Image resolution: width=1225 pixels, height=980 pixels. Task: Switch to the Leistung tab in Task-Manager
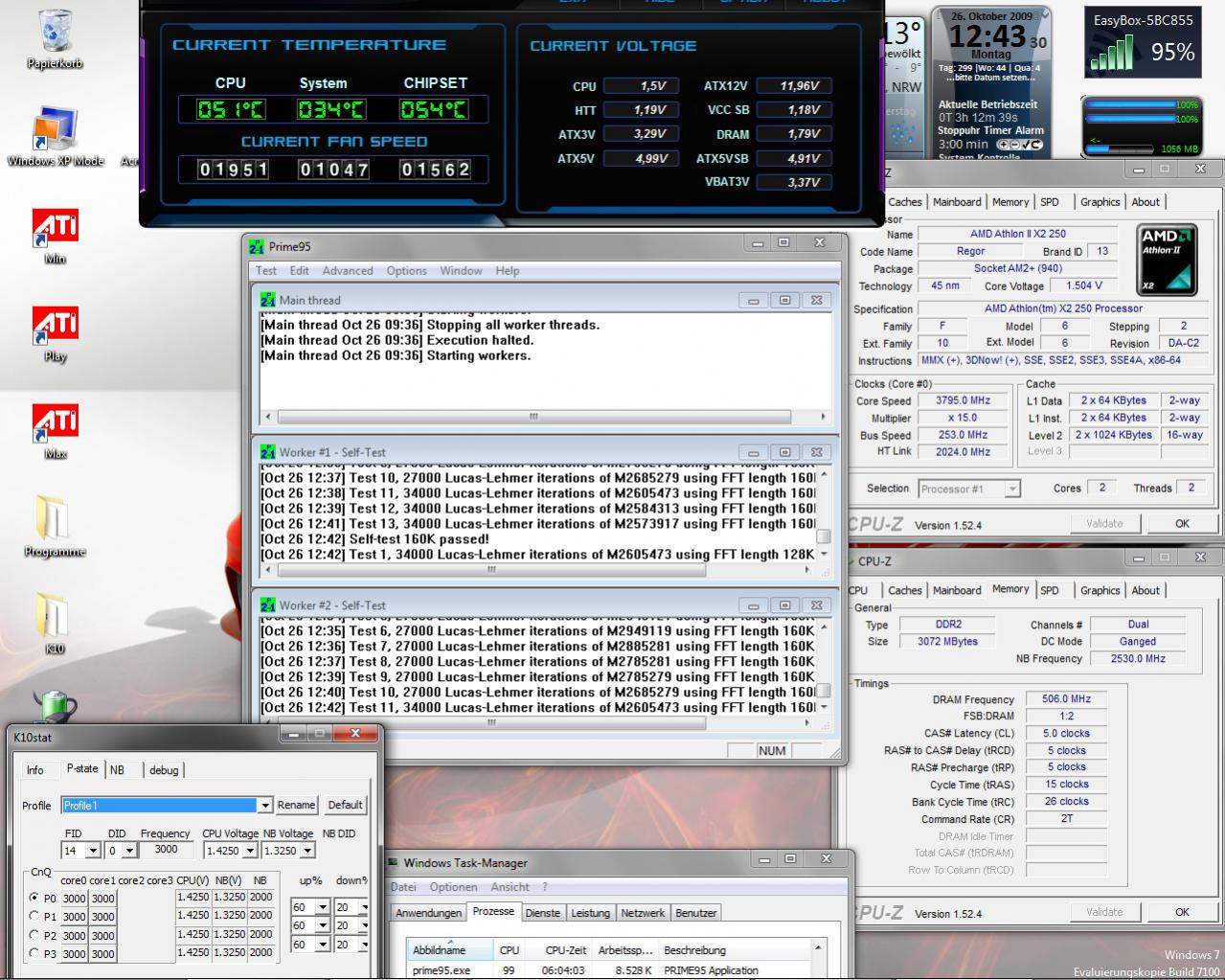click(591, 913)
